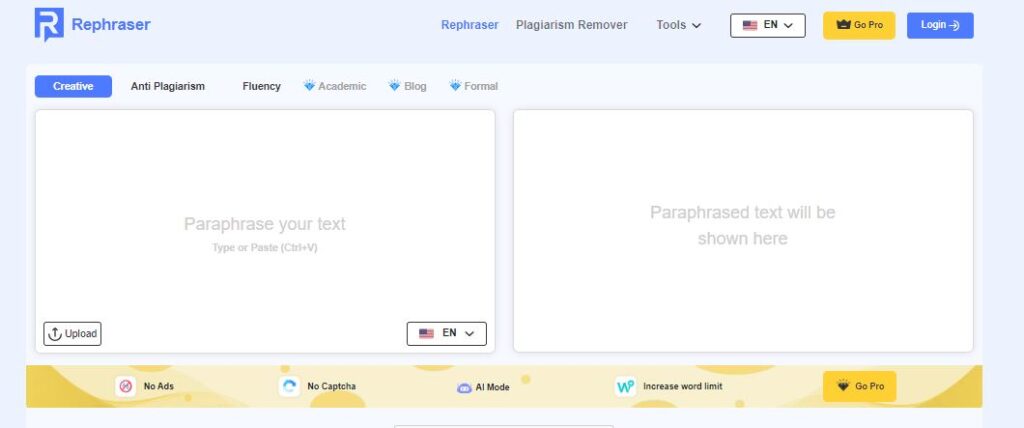Open the Tools dropdown menu
This screenshot has width=1024, height=428.
click(x=679, y=25)
